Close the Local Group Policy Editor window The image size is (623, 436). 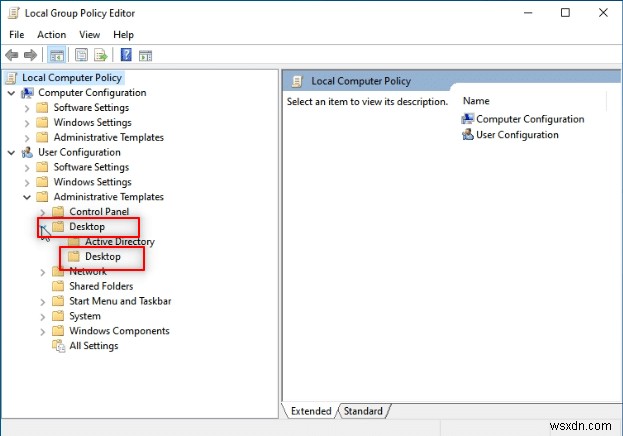coord(603,13)
